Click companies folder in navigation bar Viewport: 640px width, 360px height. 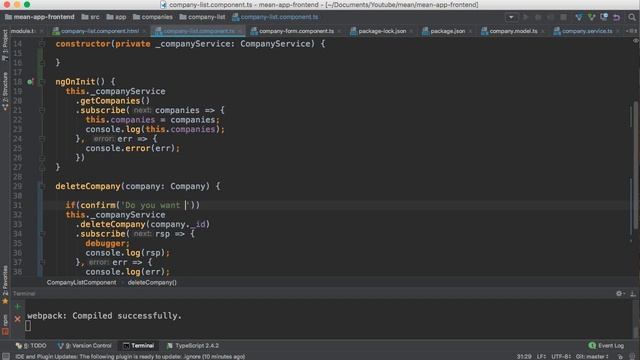tap(153, 17)
